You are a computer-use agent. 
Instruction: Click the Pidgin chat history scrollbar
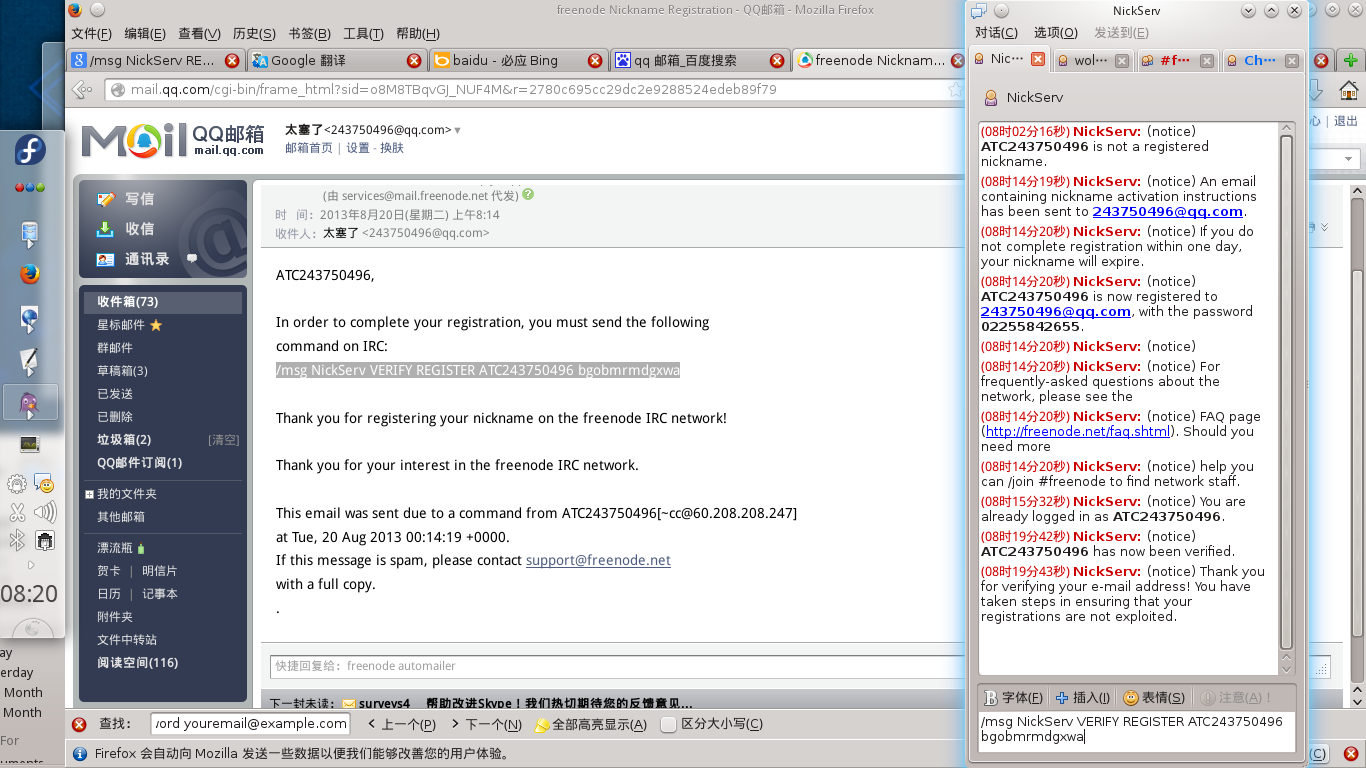pos(1286,392)
